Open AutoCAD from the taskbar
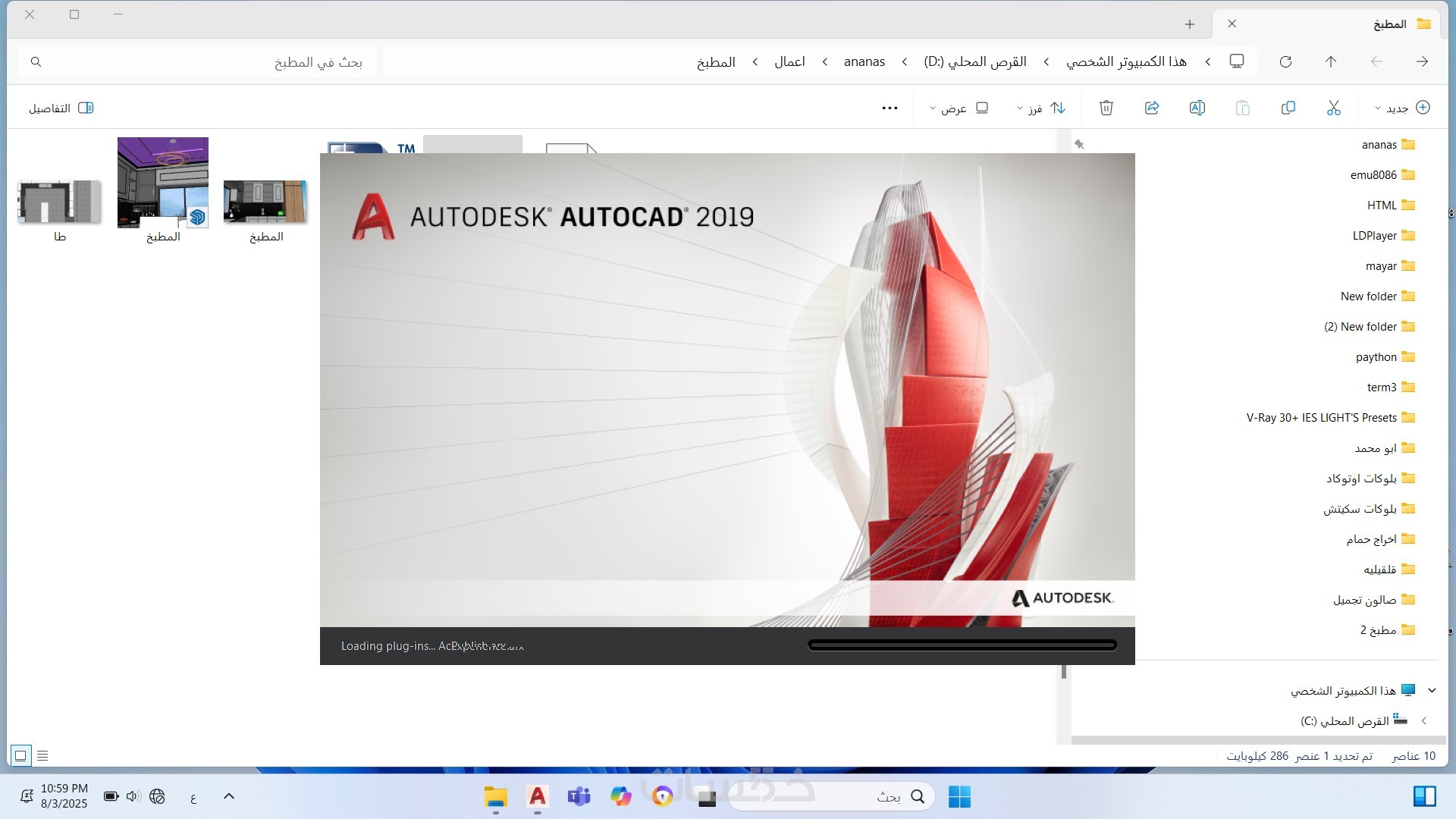Viewport: 1456px width, 819px height. pyautogui.click(x=537, y=796)
